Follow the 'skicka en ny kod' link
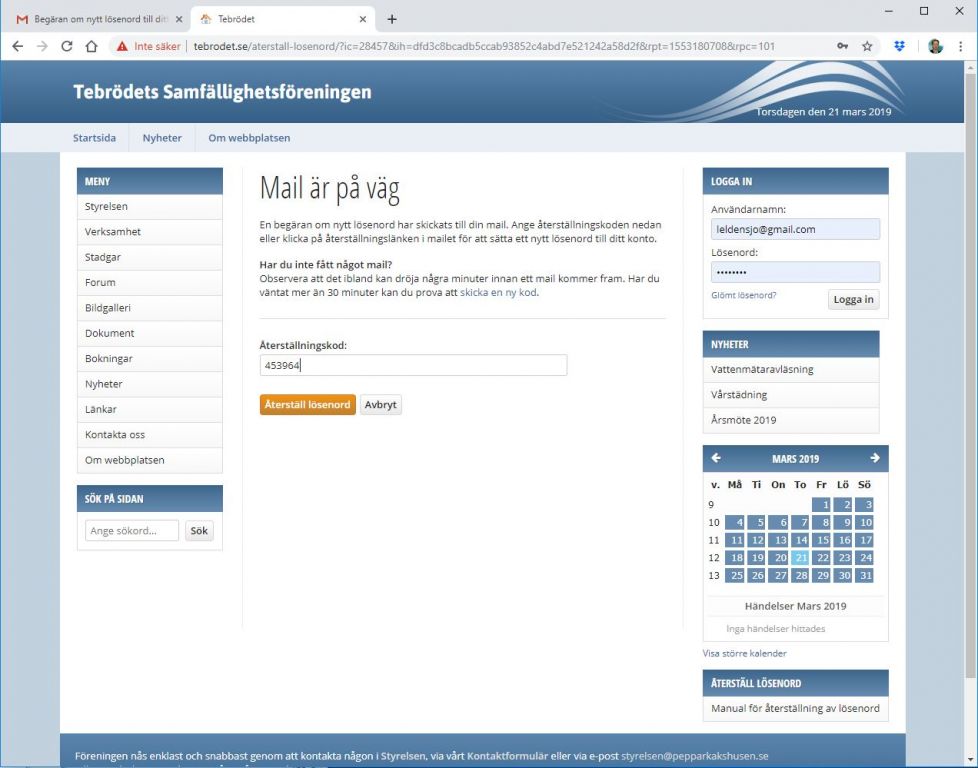Screen dimensions: 978x768 (498, 293)
